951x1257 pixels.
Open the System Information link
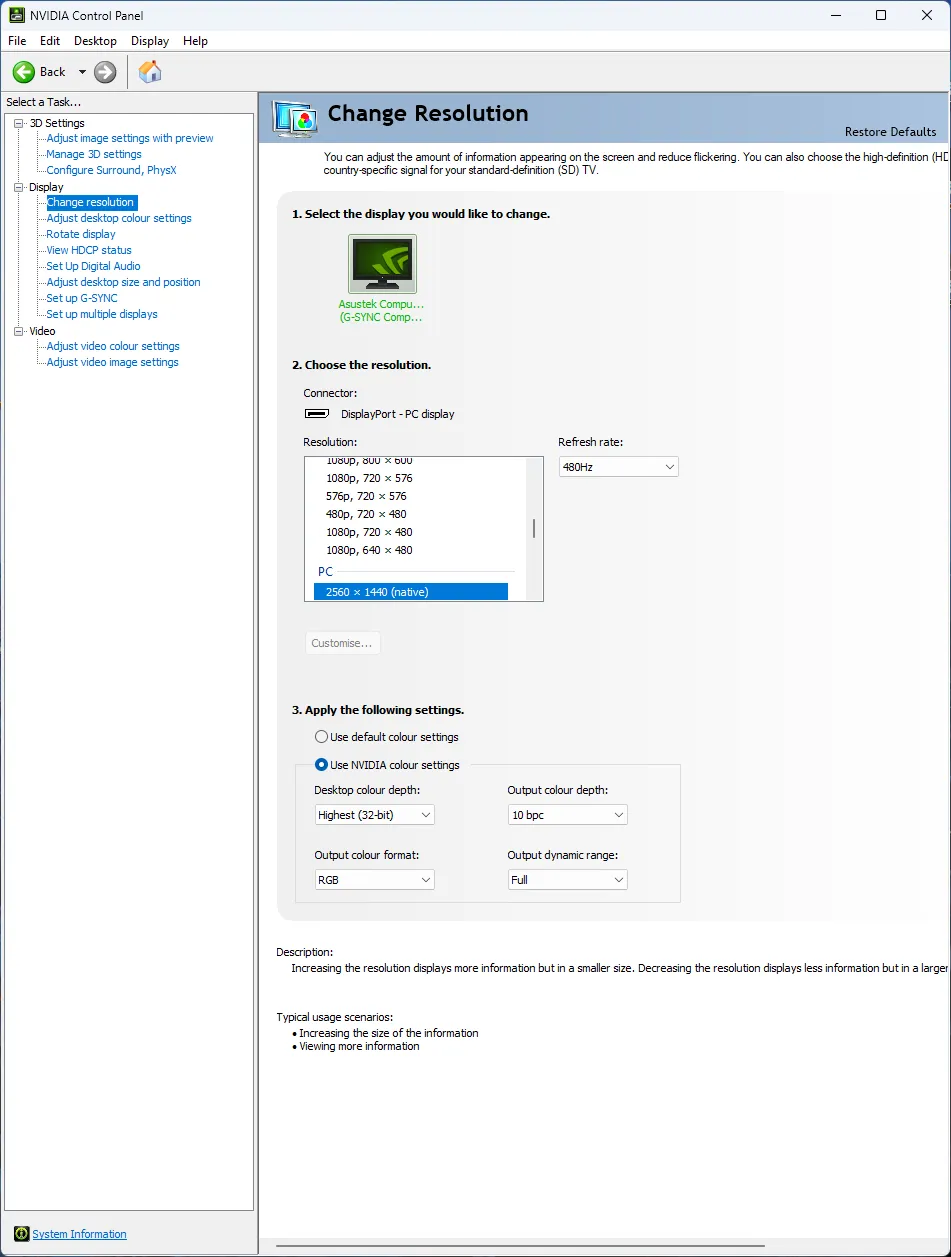click(x=79, y=1234)
